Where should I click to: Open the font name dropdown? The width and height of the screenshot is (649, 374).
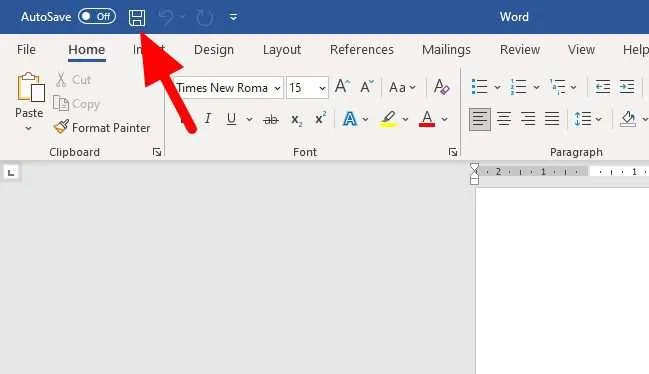(277, 88)
